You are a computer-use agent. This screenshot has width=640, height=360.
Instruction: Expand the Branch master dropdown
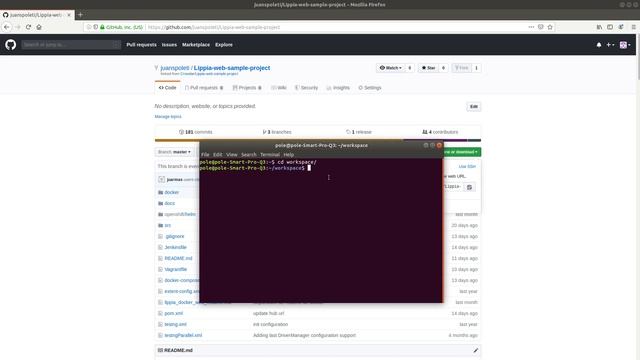(174, 152)
